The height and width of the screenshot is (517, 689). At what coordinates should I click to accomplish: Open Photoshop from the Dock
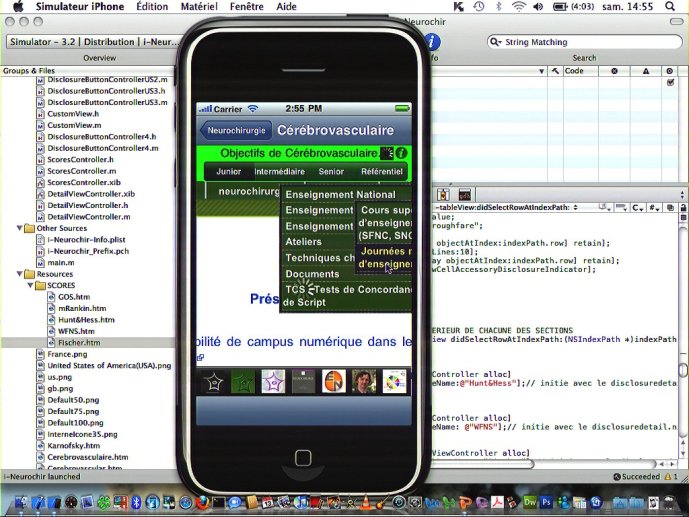click(546, 502)
